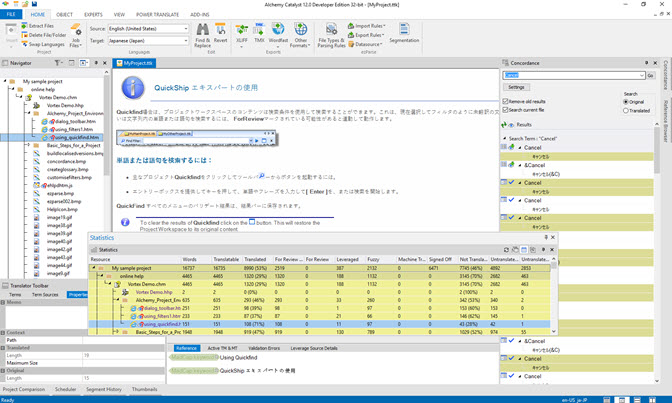Open Import Rules
The height and width of the screenshot is (403, 672).
(366, 26)
